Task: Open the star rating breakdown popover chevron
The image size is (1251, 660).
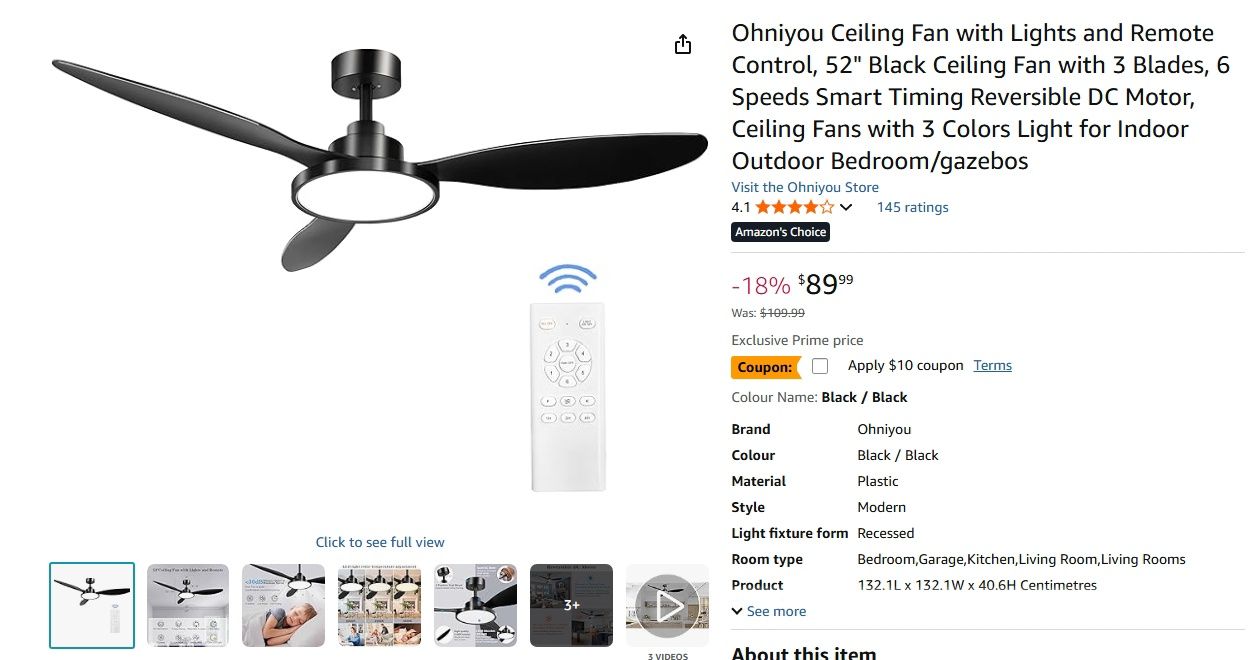Action: tap(846, 208)
